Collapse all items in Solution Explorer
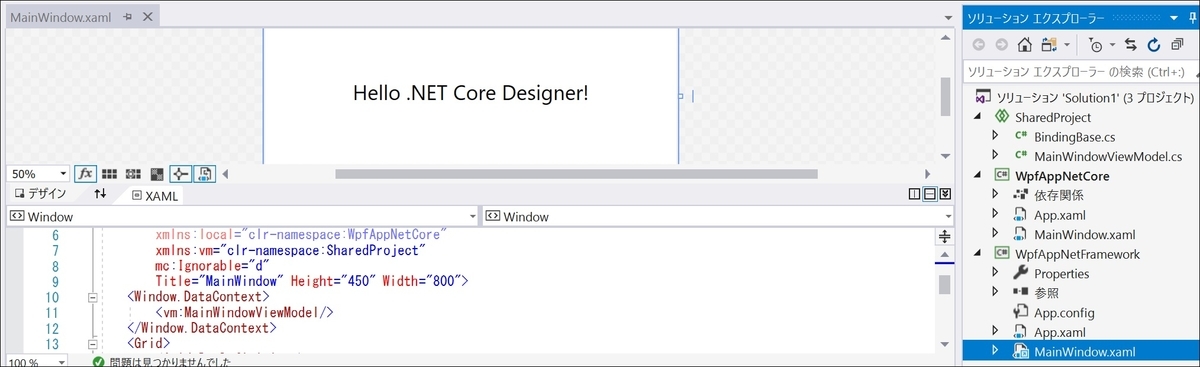Screen dimensions: 1200x367 pos(1177,44)
